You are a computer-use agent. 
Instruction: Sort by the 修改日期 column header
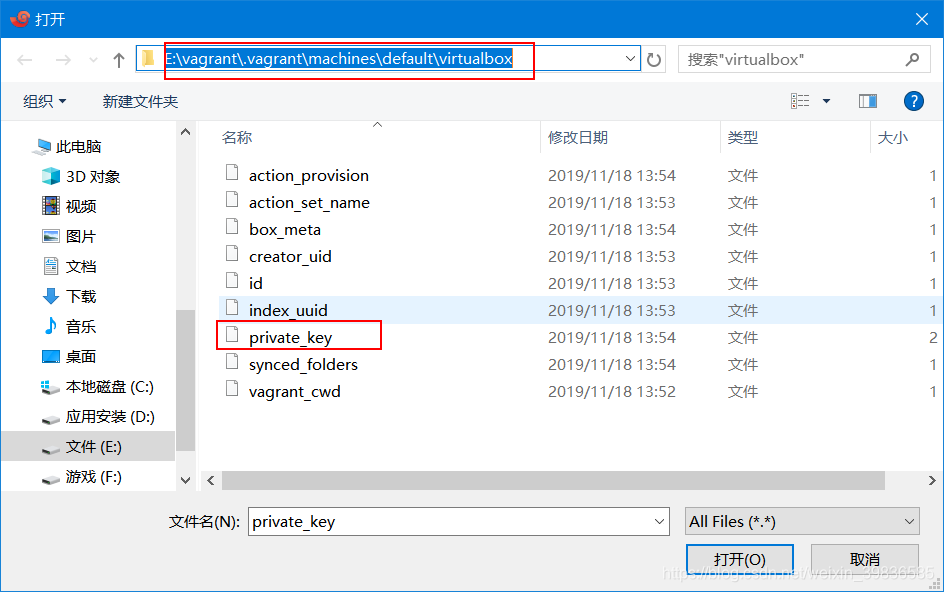point(577,137)
